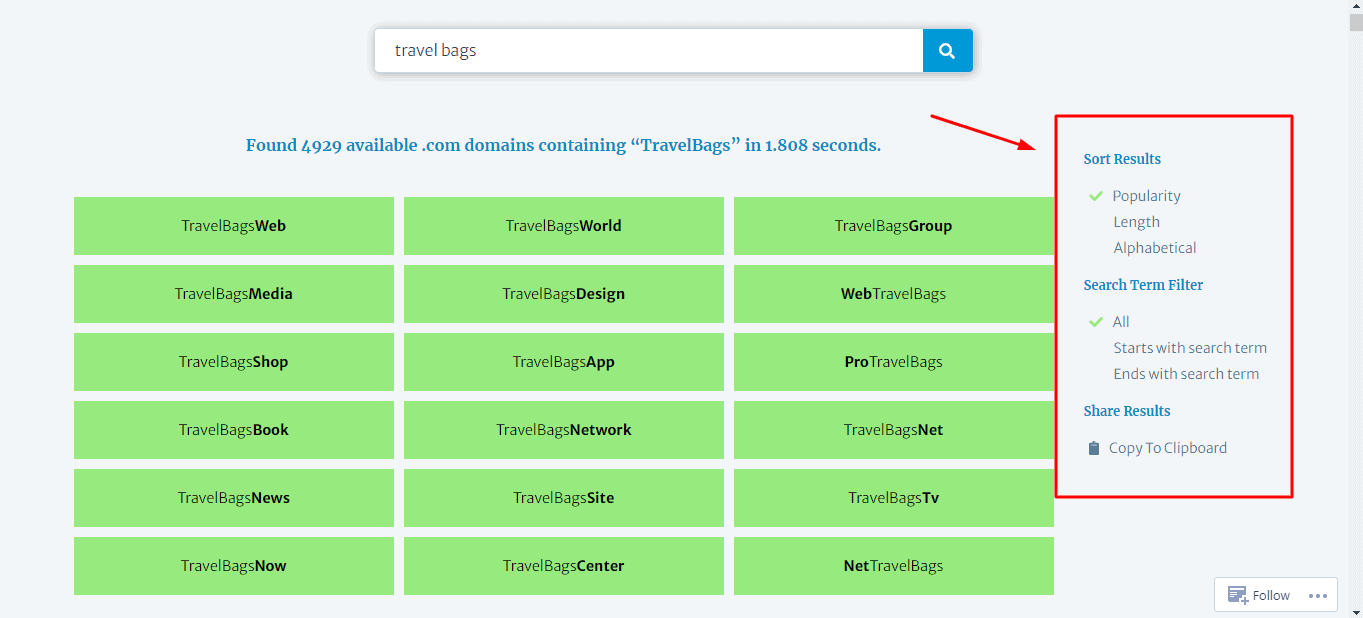1363x618 pixels.
Task: Click Copy To Clipboard link
Action: (x=1167, y=448)
